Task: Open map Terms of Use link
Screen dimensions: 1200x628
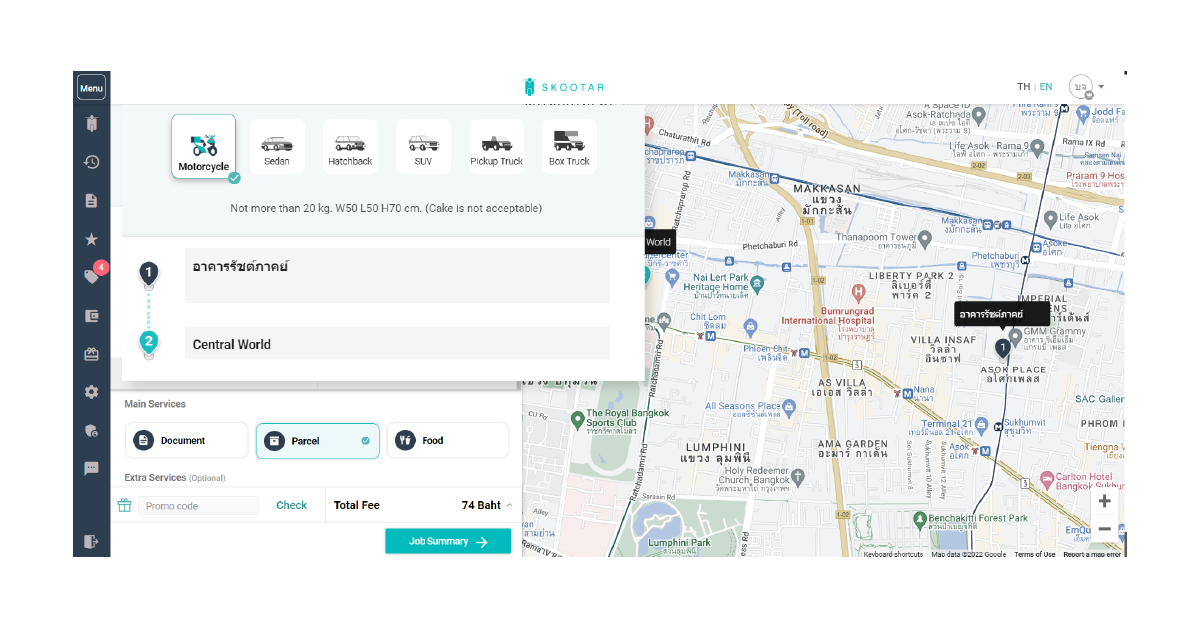Action: click(1034, 554)
